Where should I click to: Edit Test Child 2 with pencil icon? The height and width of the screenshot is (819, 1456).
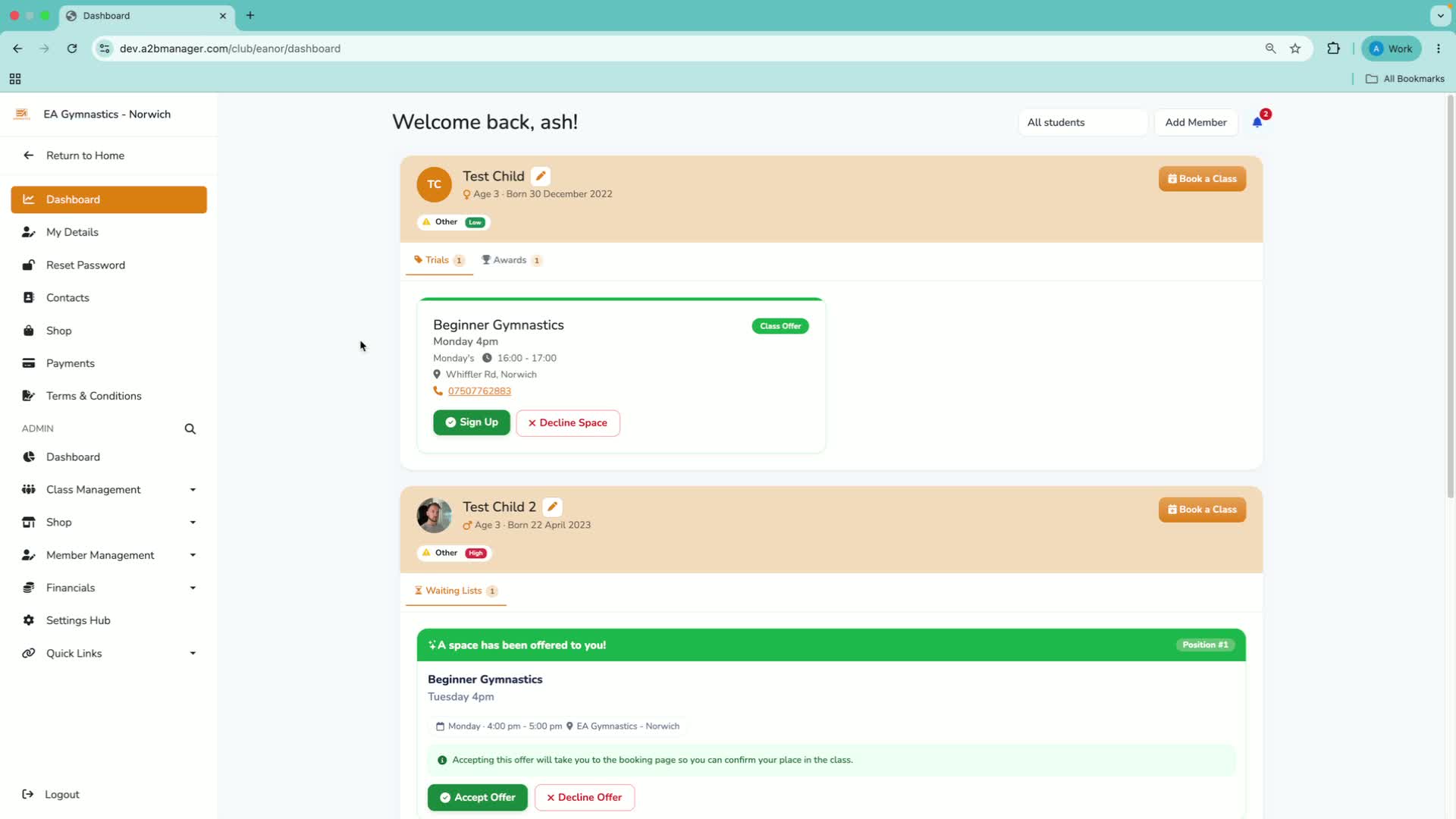click(x=553, y=507)
